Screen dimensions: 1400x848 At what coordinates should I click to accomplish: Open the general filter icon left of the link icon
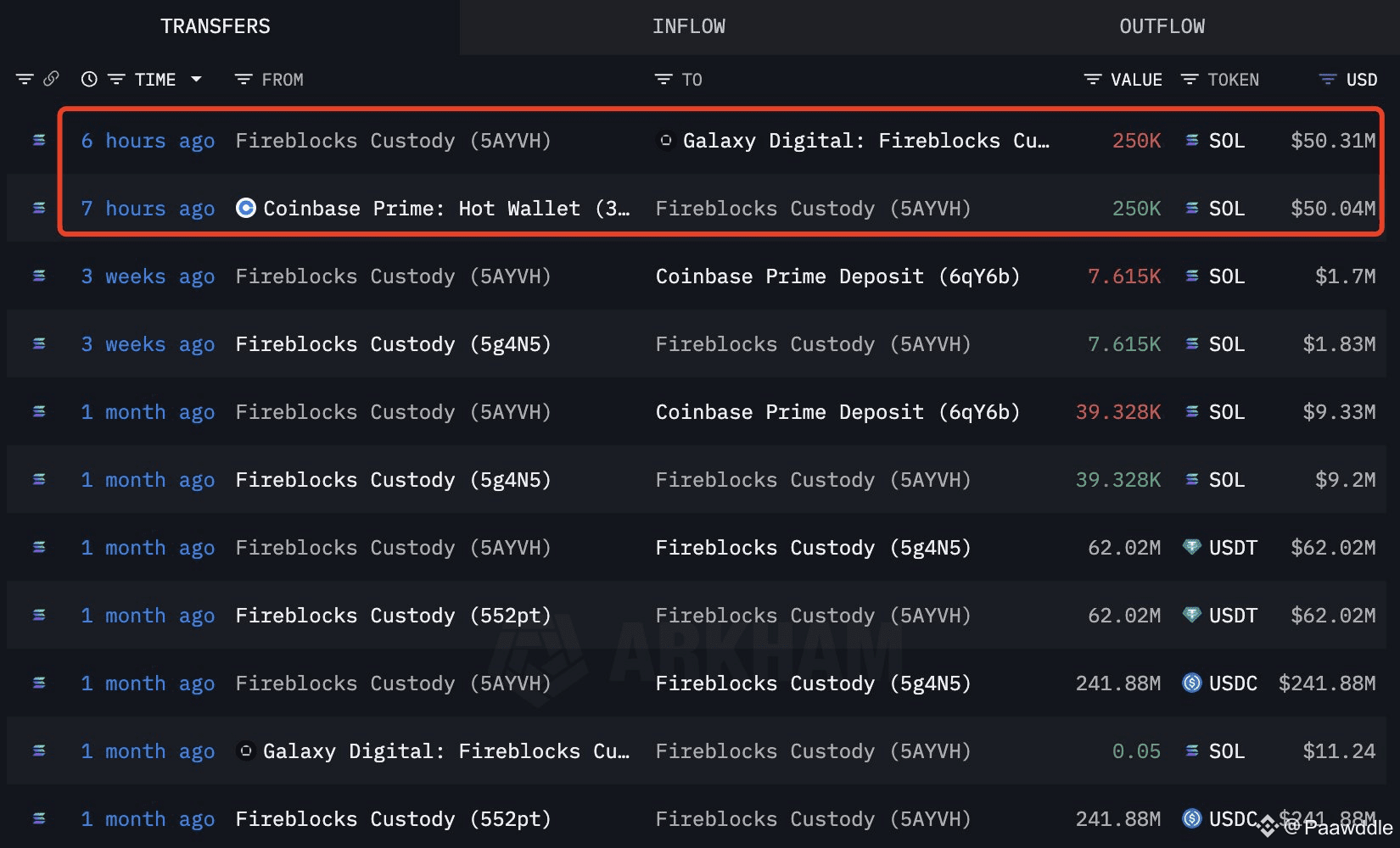click(x=25, y=79)
